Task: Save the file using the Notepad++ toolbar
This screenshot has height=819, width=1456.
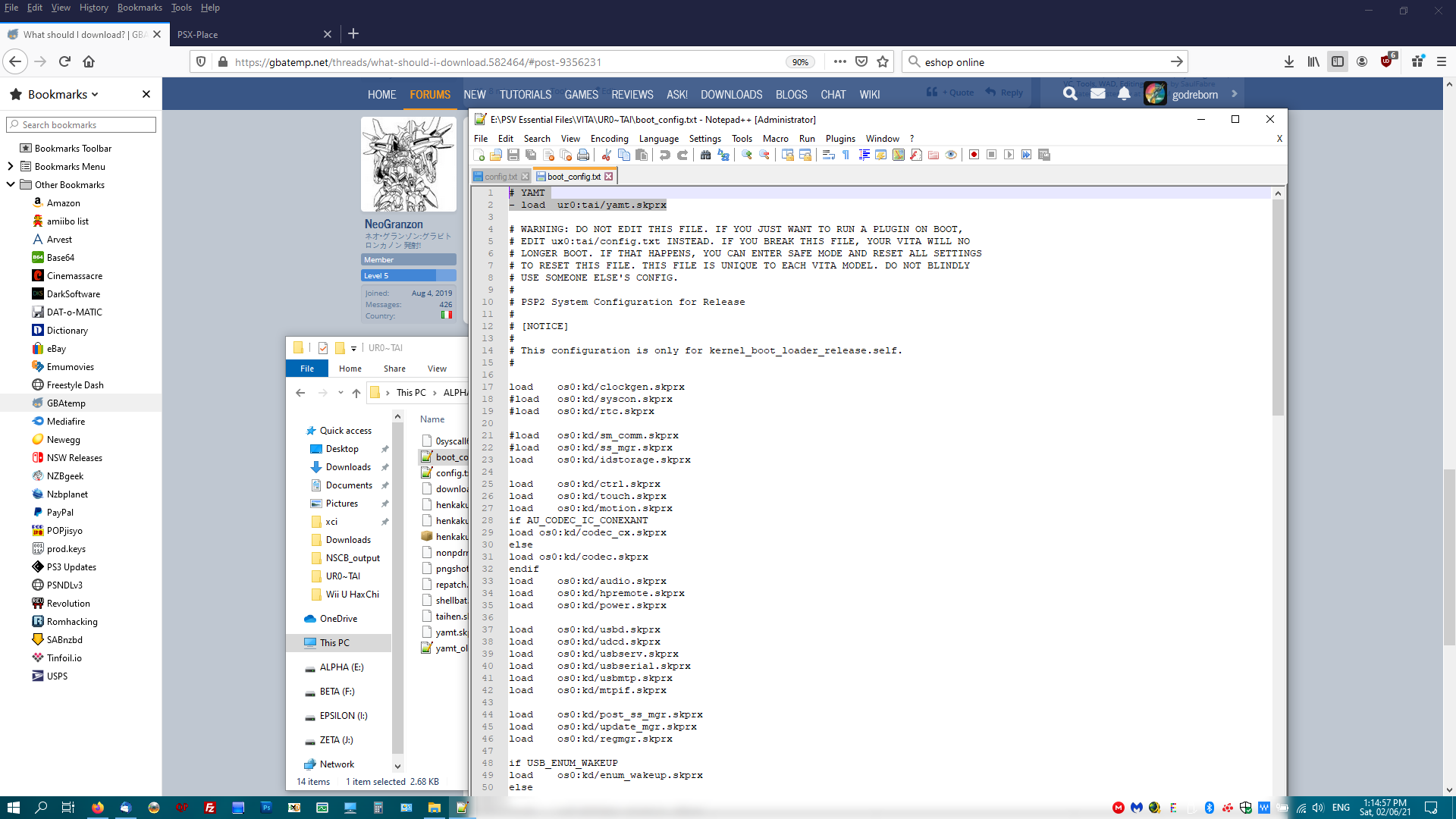Action: (513, 155)
